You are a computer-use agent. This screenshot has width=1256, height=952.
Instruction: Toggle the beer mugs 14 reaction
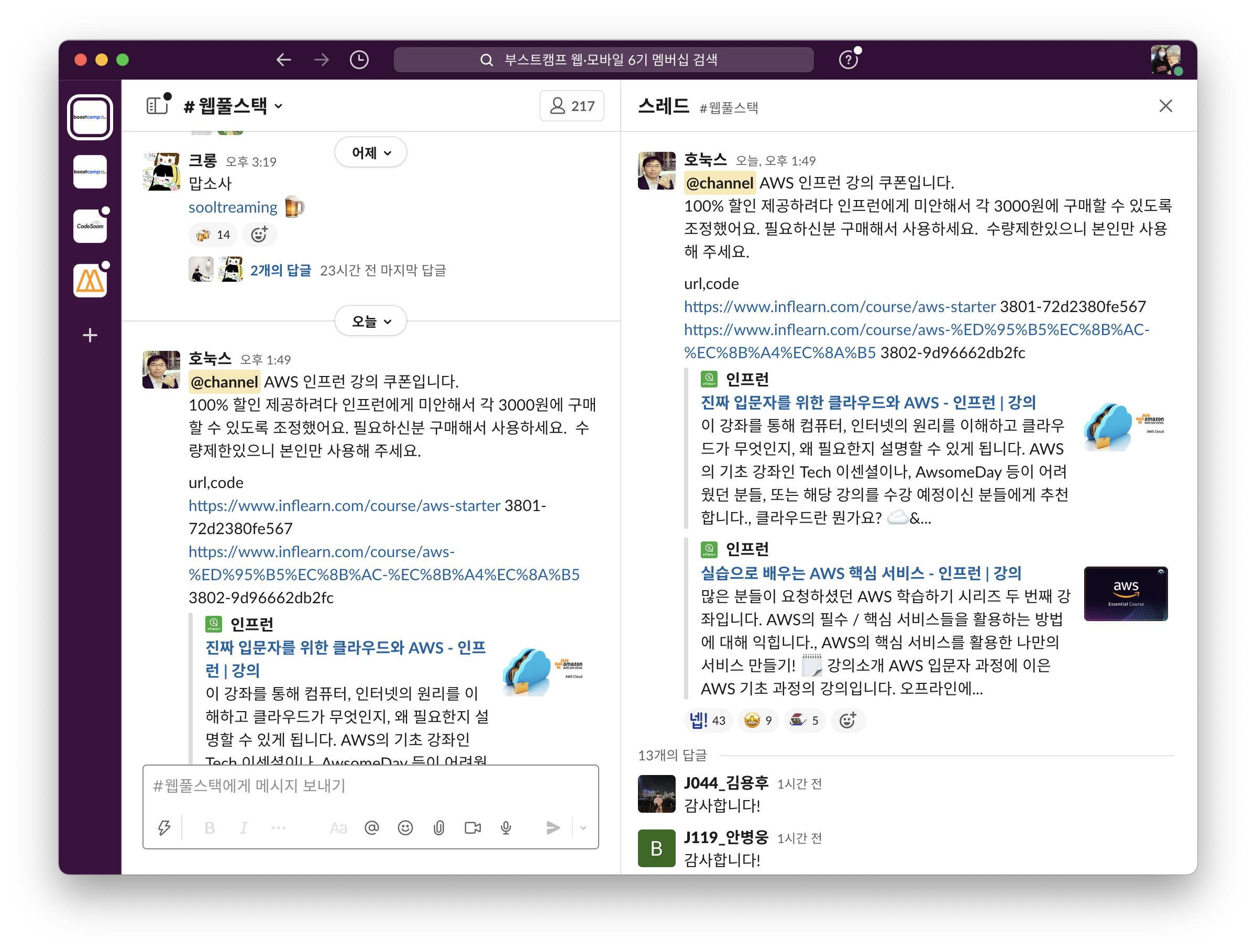(213, 235)
